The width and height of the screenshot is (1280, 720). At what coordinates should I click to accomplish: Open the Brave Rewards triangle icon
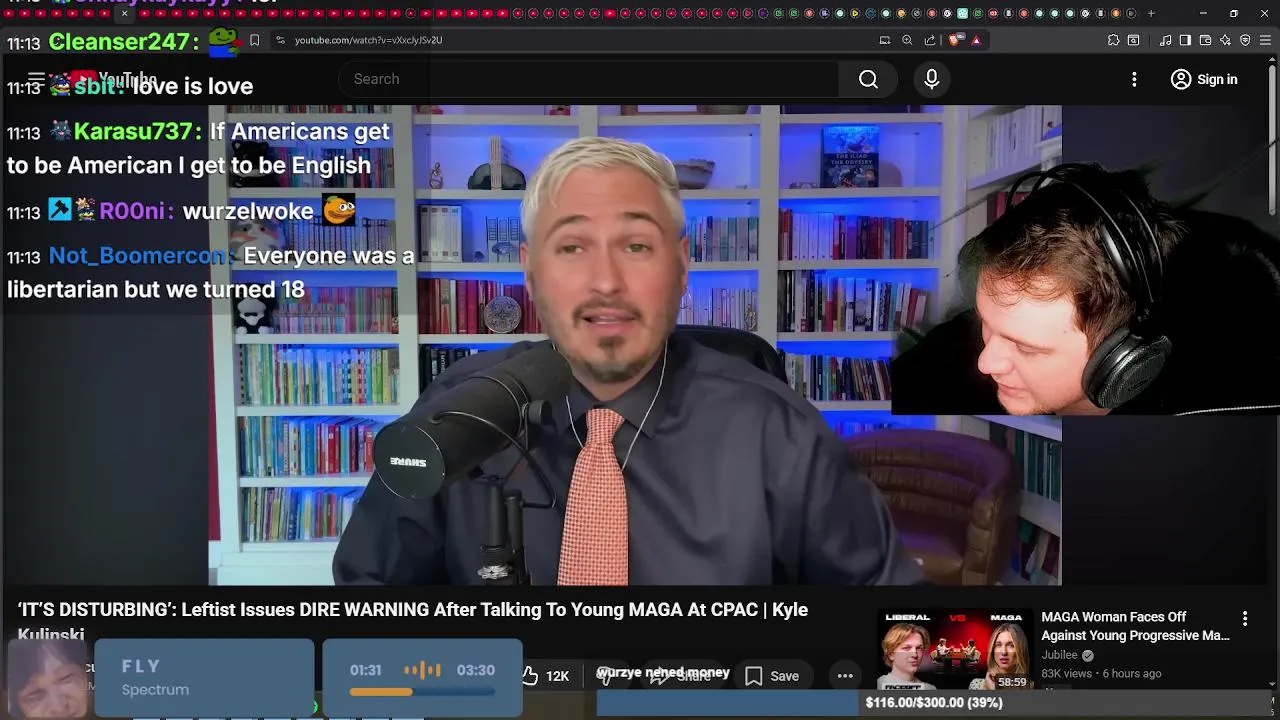coord(976,40)
